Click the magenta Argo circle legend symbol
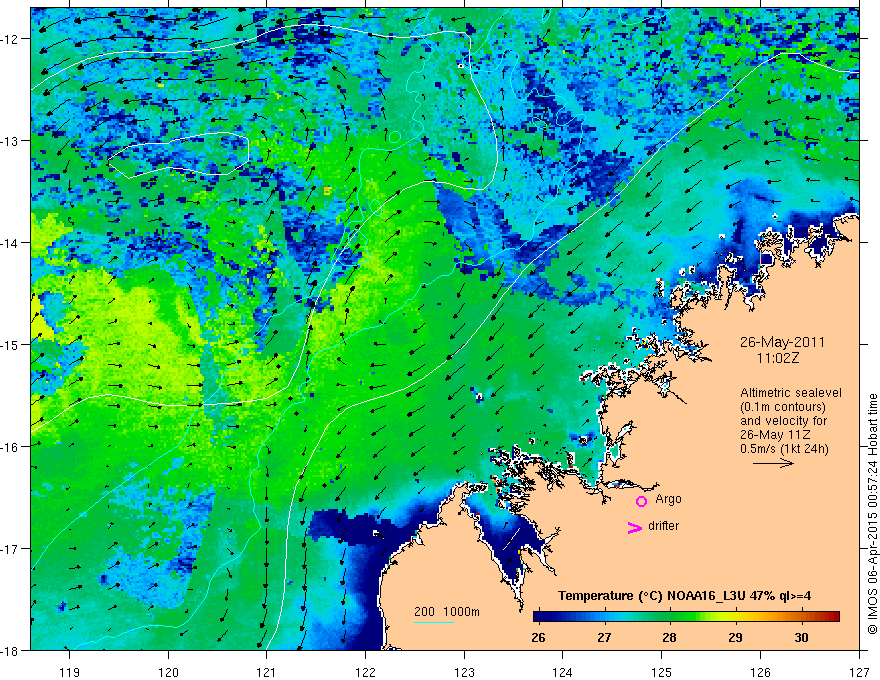The image size is (880, 680). pyautogui.click(x=641, y=501)
